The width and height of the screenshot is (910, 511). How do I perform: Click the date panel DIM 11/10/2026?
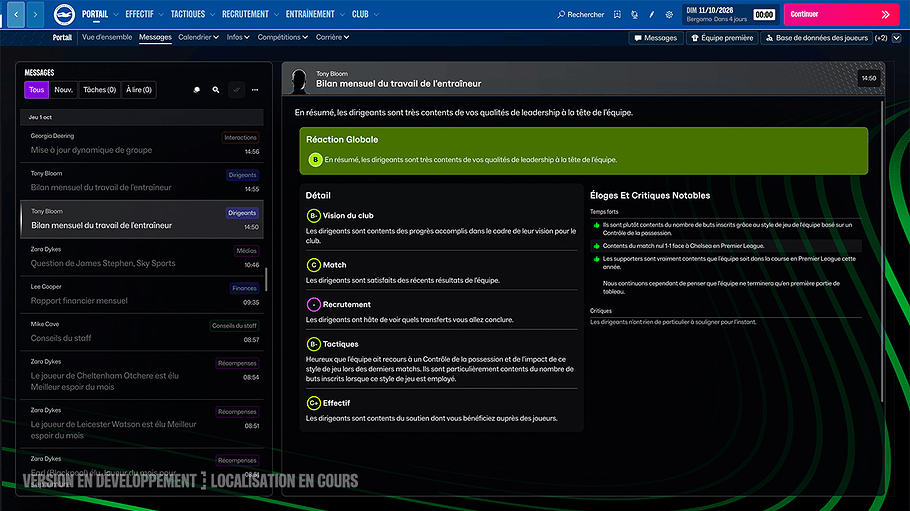pyautogui.click(x=717, y=15)
